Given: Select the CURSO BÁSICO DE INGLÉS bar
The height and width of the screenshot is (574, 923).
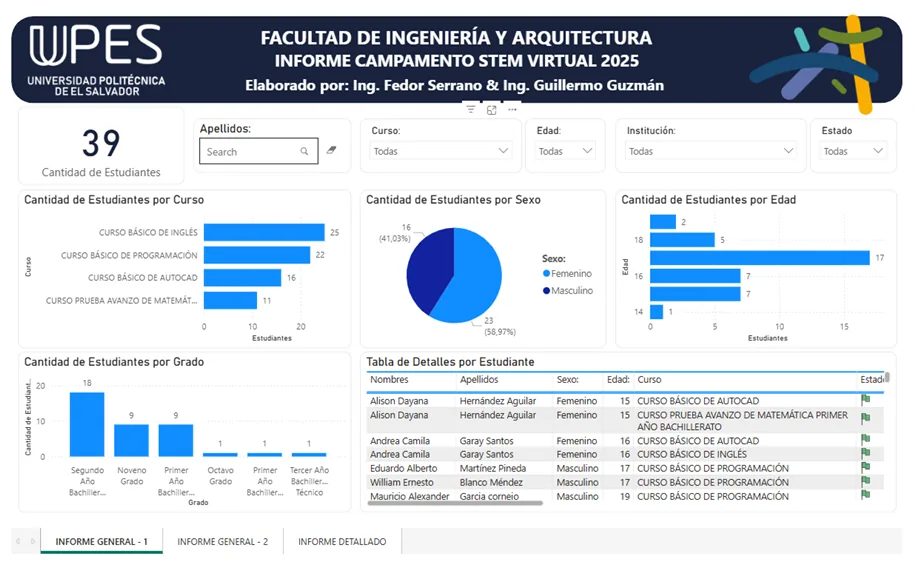Looking at the screenshot, I should 264,232.
